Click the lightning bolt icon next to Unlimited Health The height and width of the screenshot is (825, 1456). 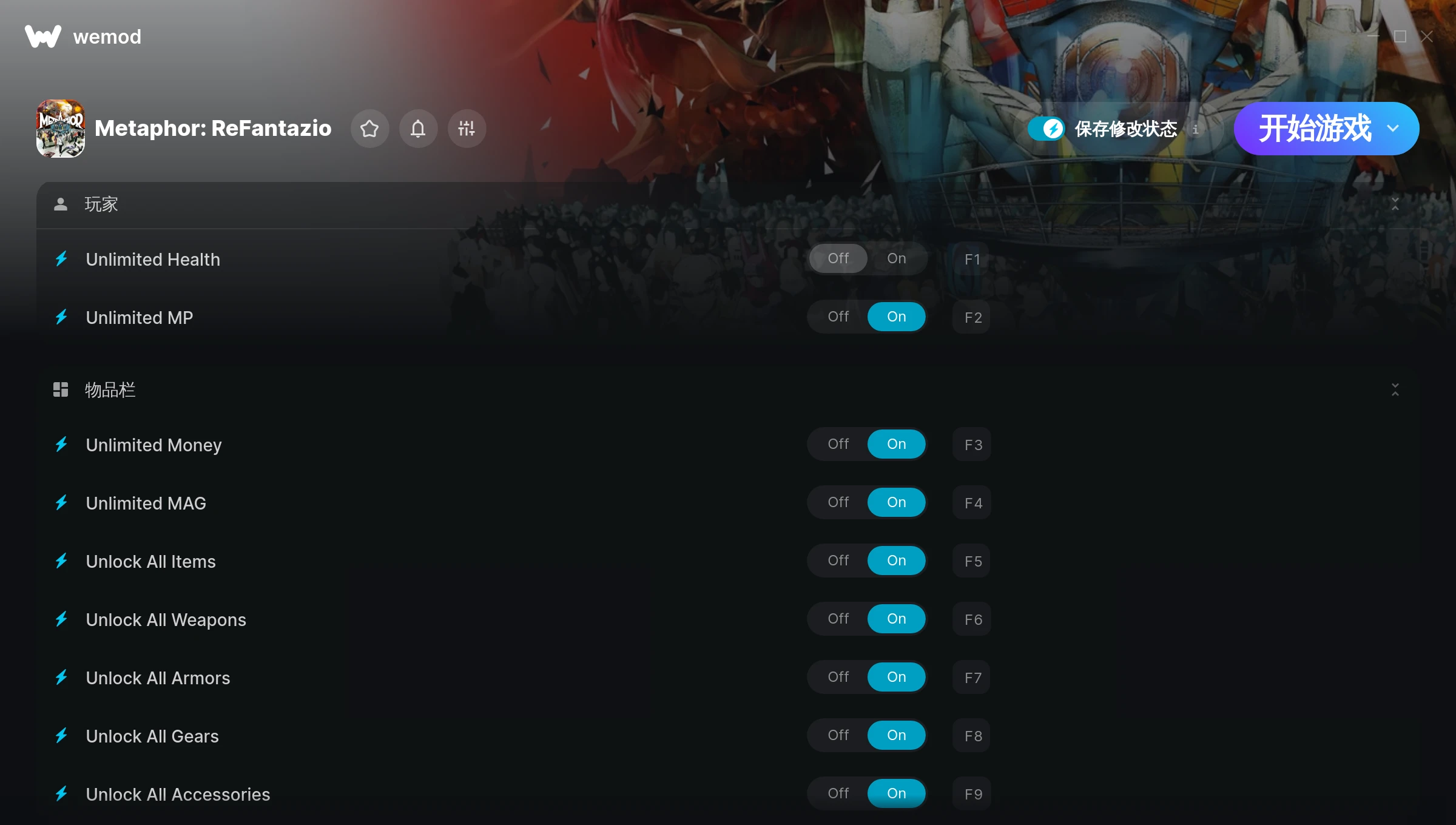click(x=62, y=258)
